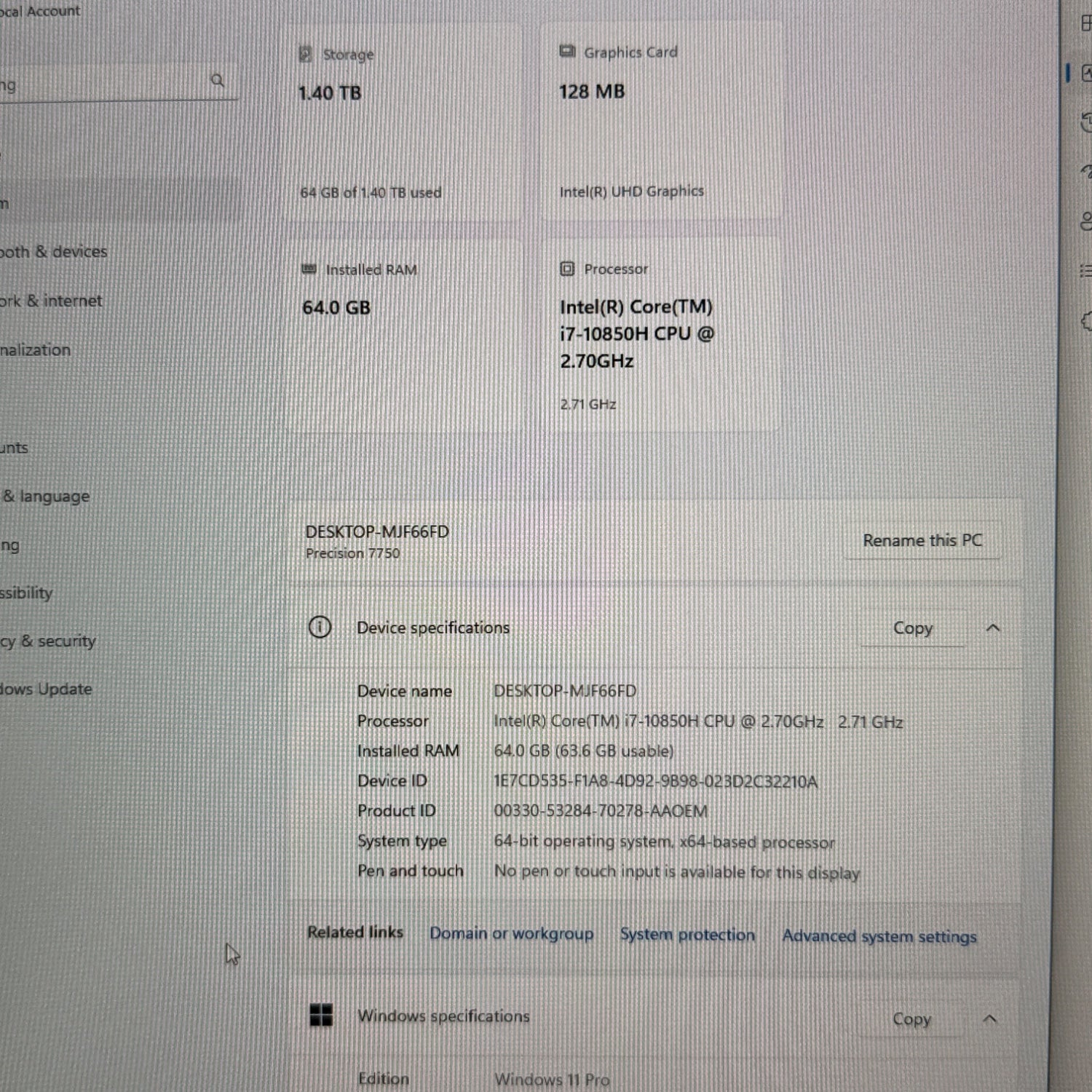Click the Processor chip icon
The height and width of the screenshot is (1092, 1092).
click(x=567, y=269)
